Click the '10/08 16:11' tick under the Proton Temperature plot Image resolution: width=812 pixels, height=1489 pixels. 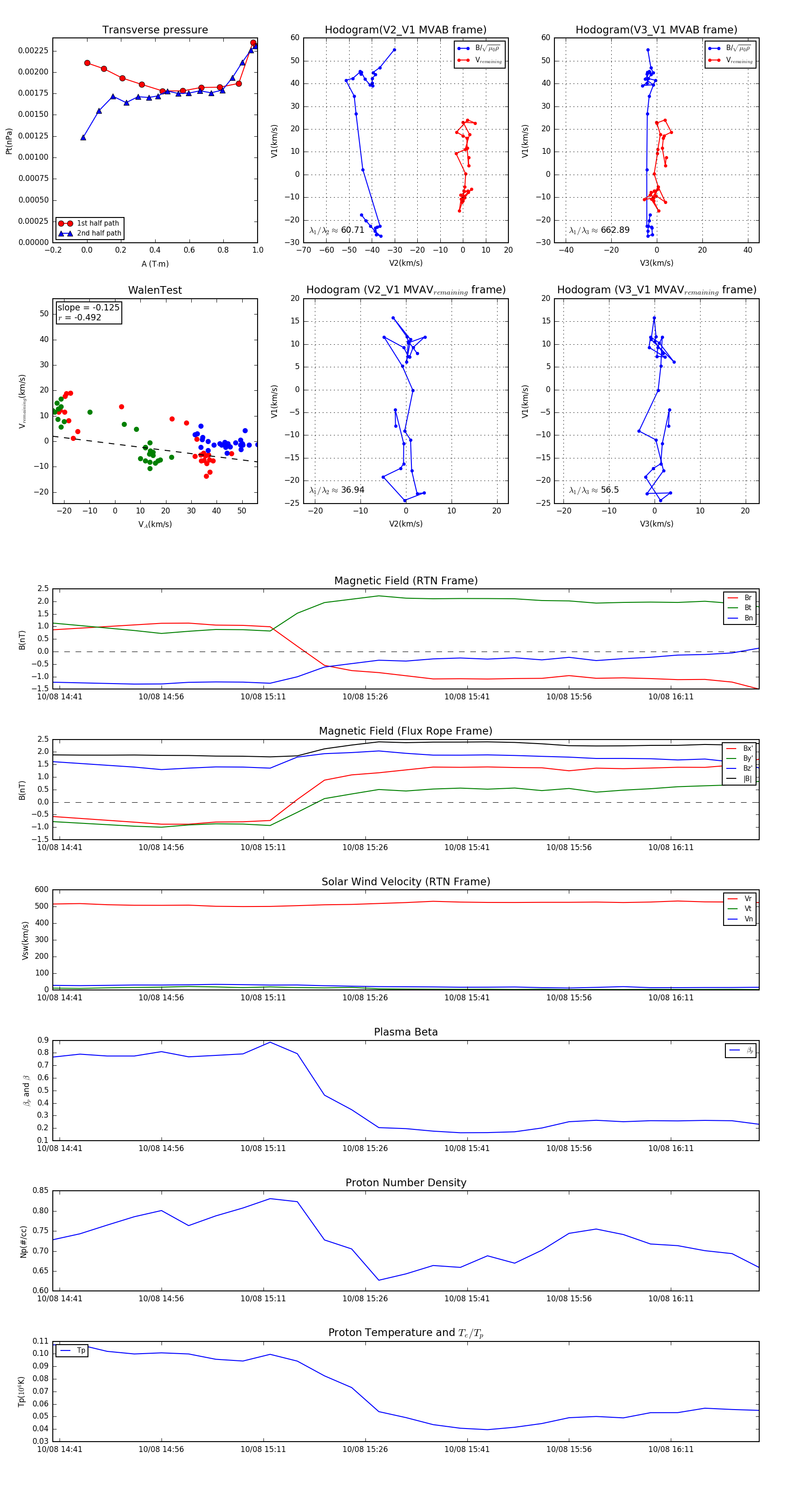(670, 1449)
